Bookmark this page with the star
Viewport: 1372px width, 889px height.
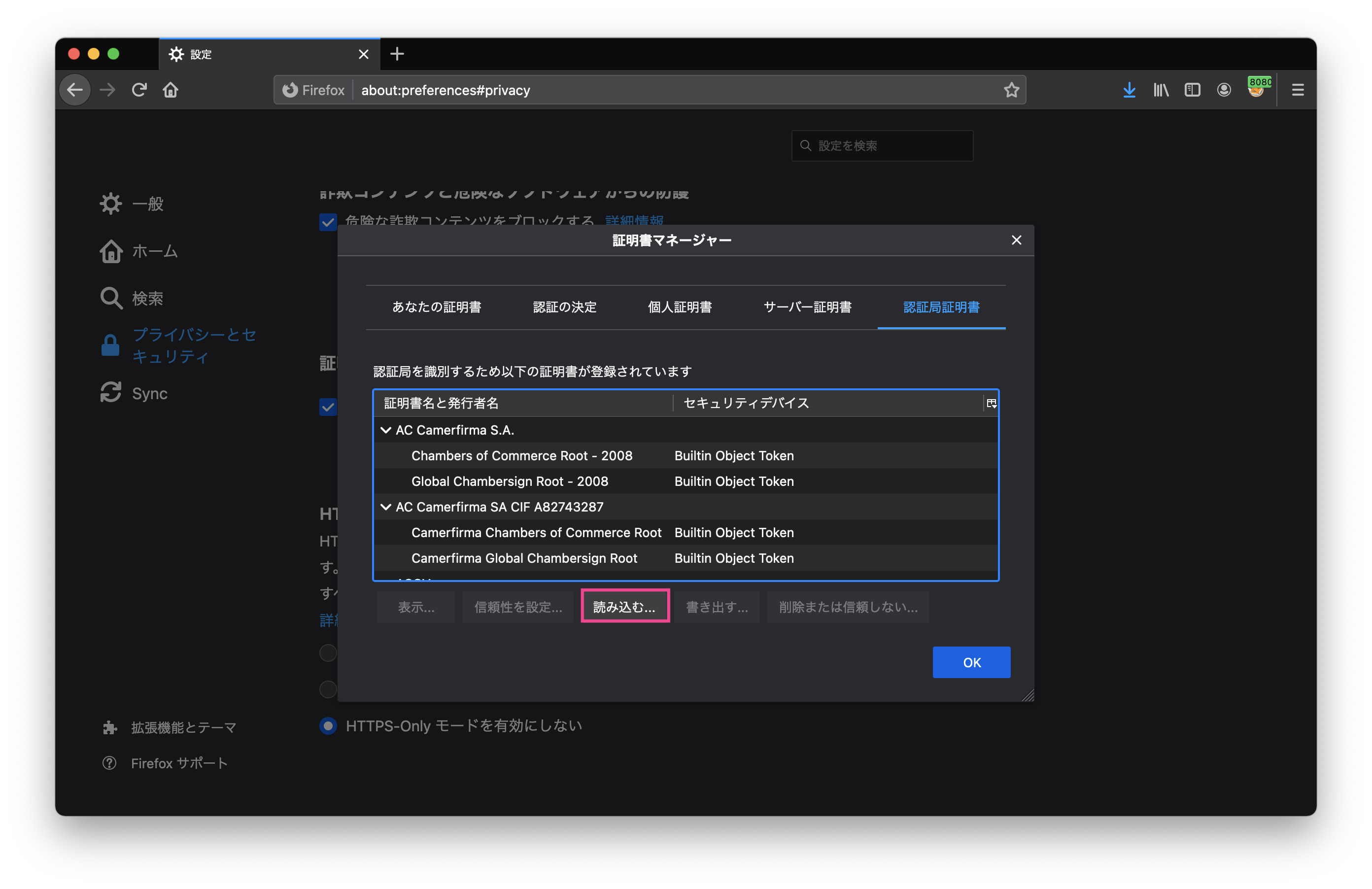coord(1011,90)
